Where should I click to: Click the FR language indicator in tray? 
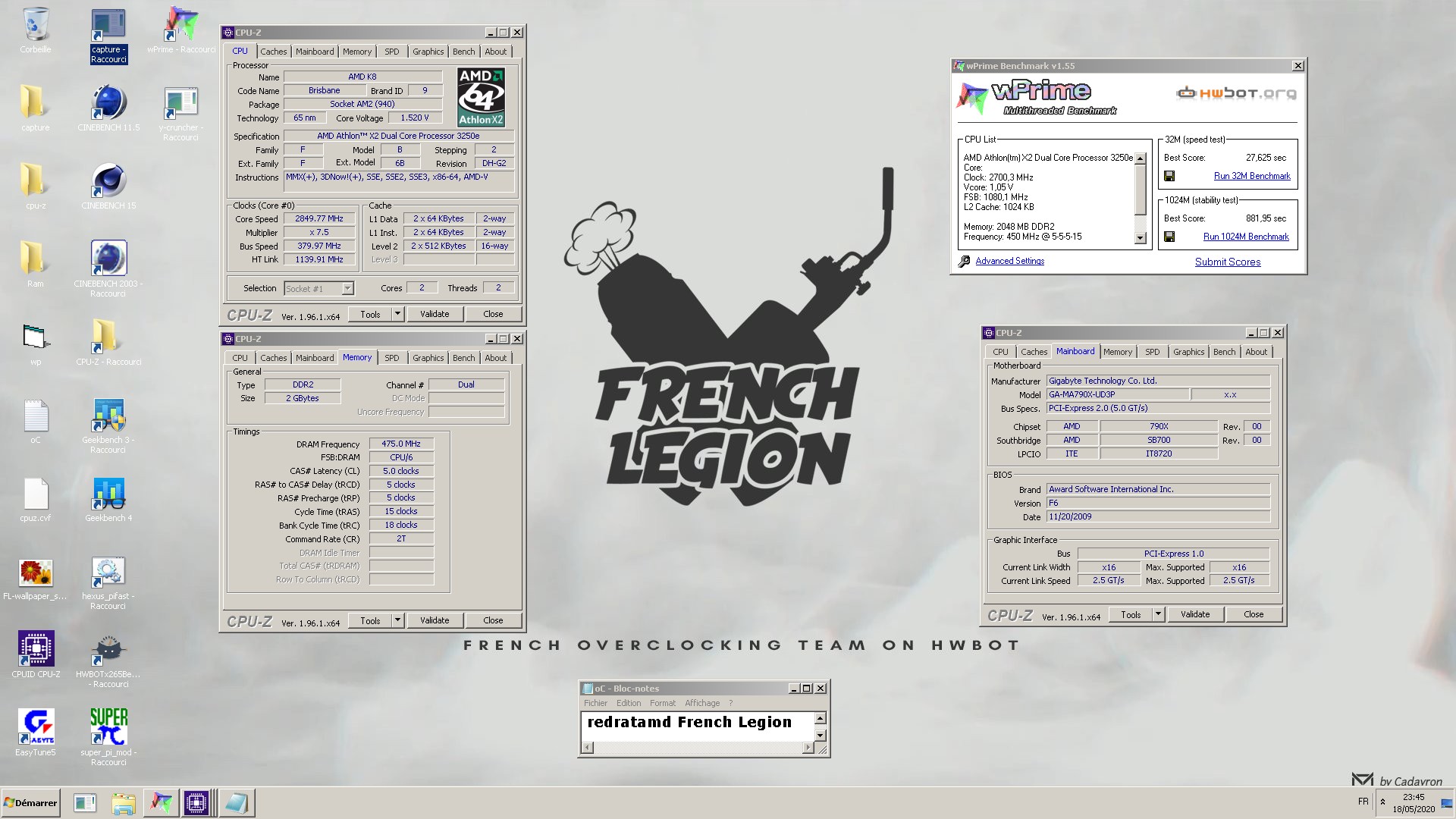pos(1363,802)
